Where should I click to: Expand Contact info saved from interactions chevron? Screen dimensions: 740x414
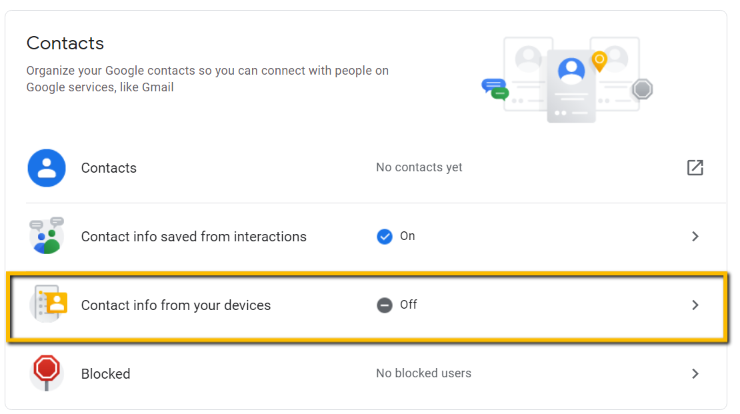[x=695, y=236]
